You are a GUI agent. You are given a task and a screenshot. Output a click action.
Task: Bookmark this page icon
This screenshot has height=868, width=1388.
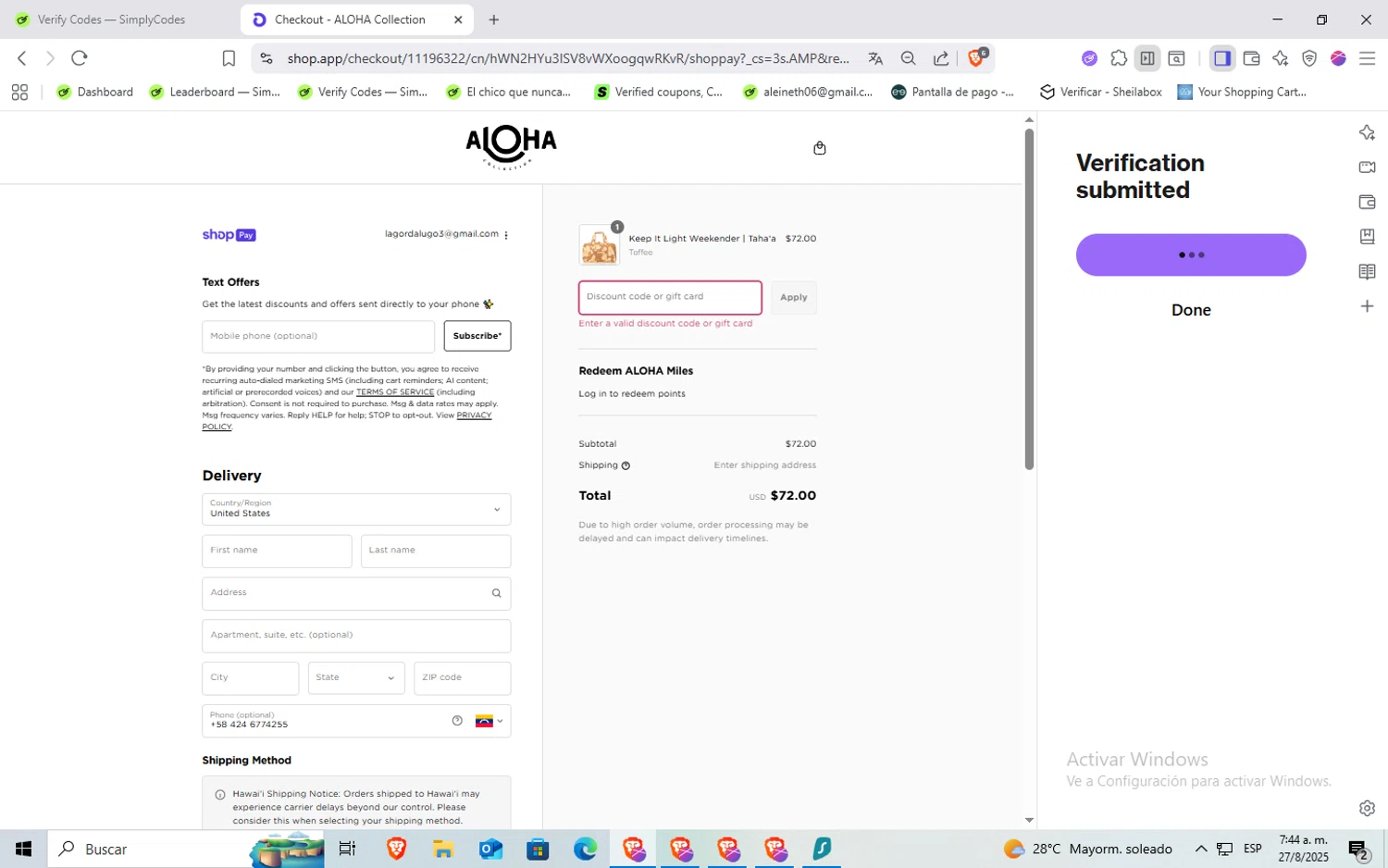[x=229, y=58]
